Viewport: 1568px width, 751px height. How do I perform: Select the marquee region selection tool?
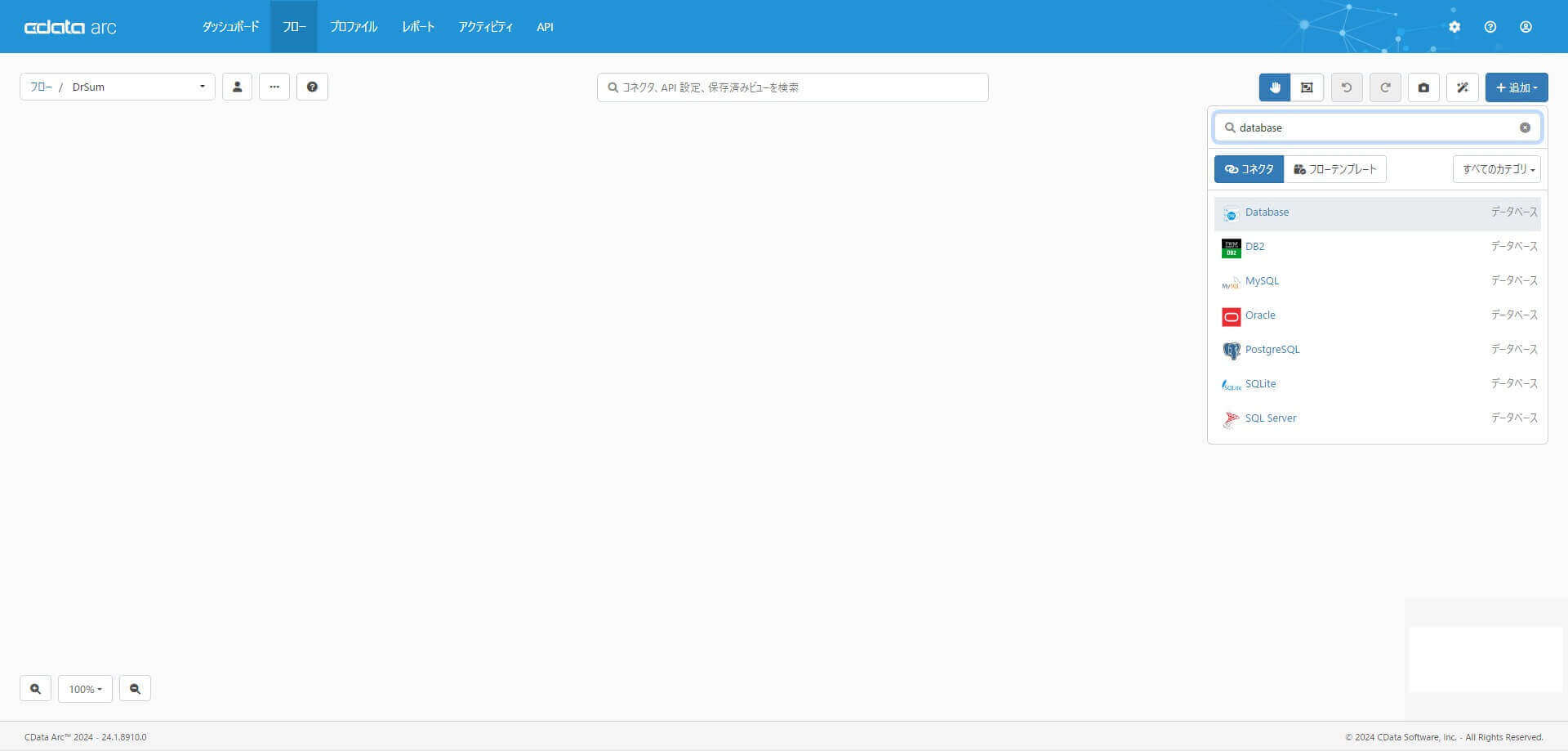[1306, 87]
